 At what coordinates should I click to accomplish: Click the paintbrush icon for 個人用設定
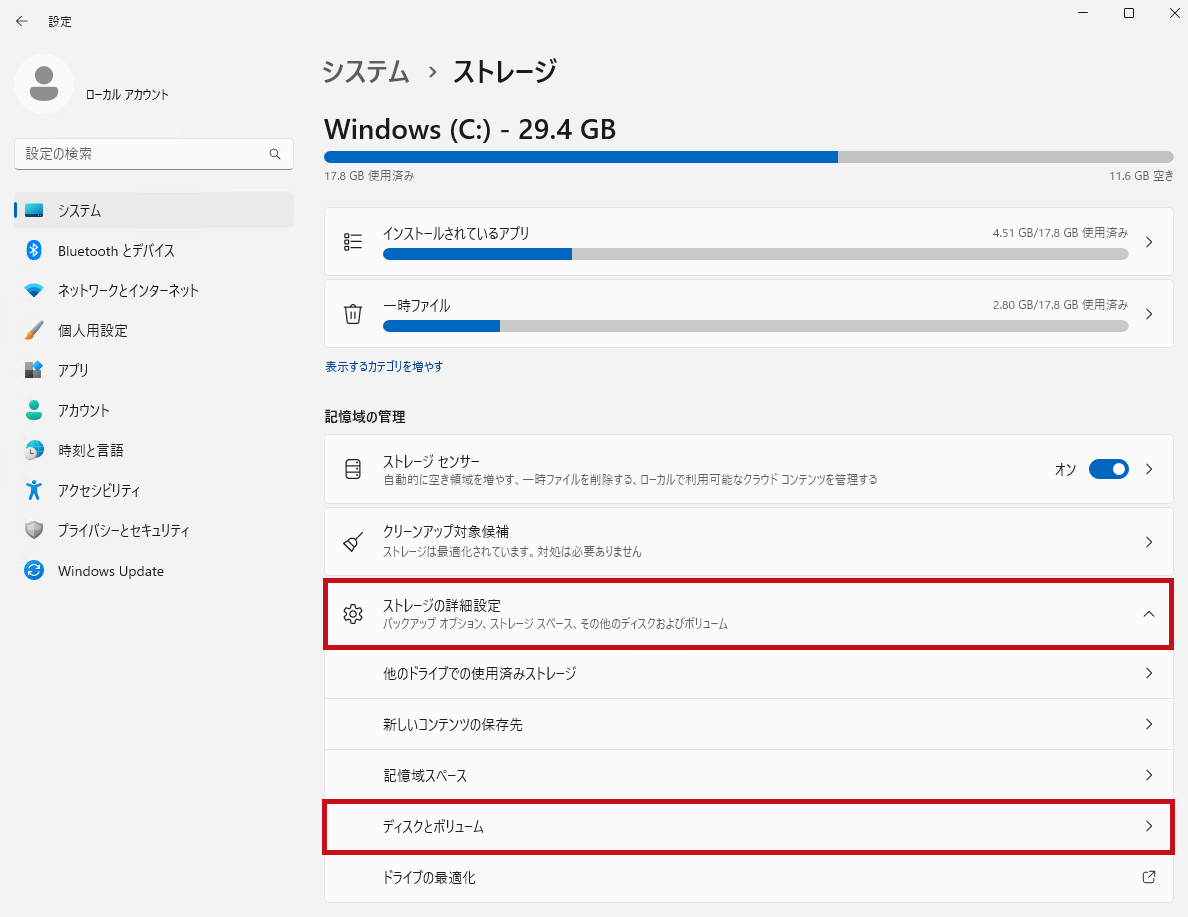(x=34, y=330)
